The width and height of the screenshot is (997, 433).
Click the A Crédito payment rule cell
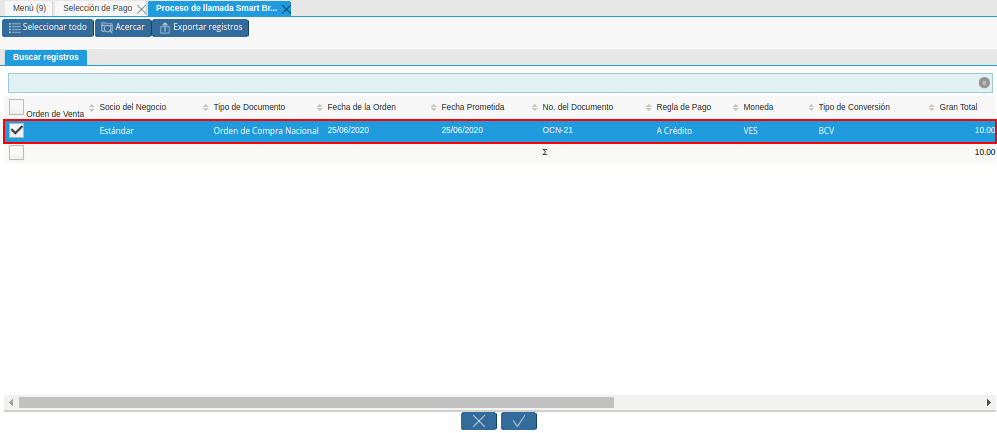tap(674, 130)
